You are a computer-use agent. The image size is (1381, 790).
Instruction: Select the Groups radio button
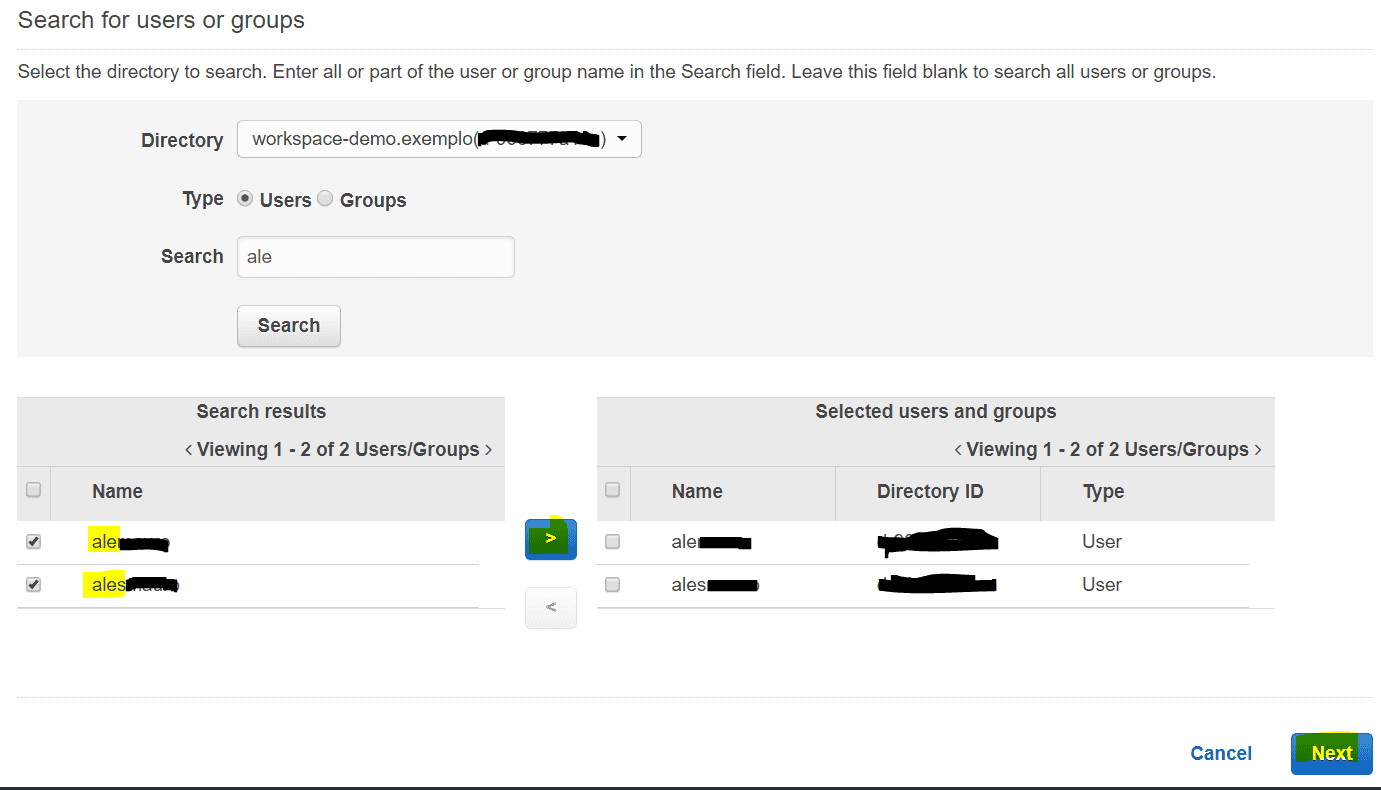coord(325,199)
